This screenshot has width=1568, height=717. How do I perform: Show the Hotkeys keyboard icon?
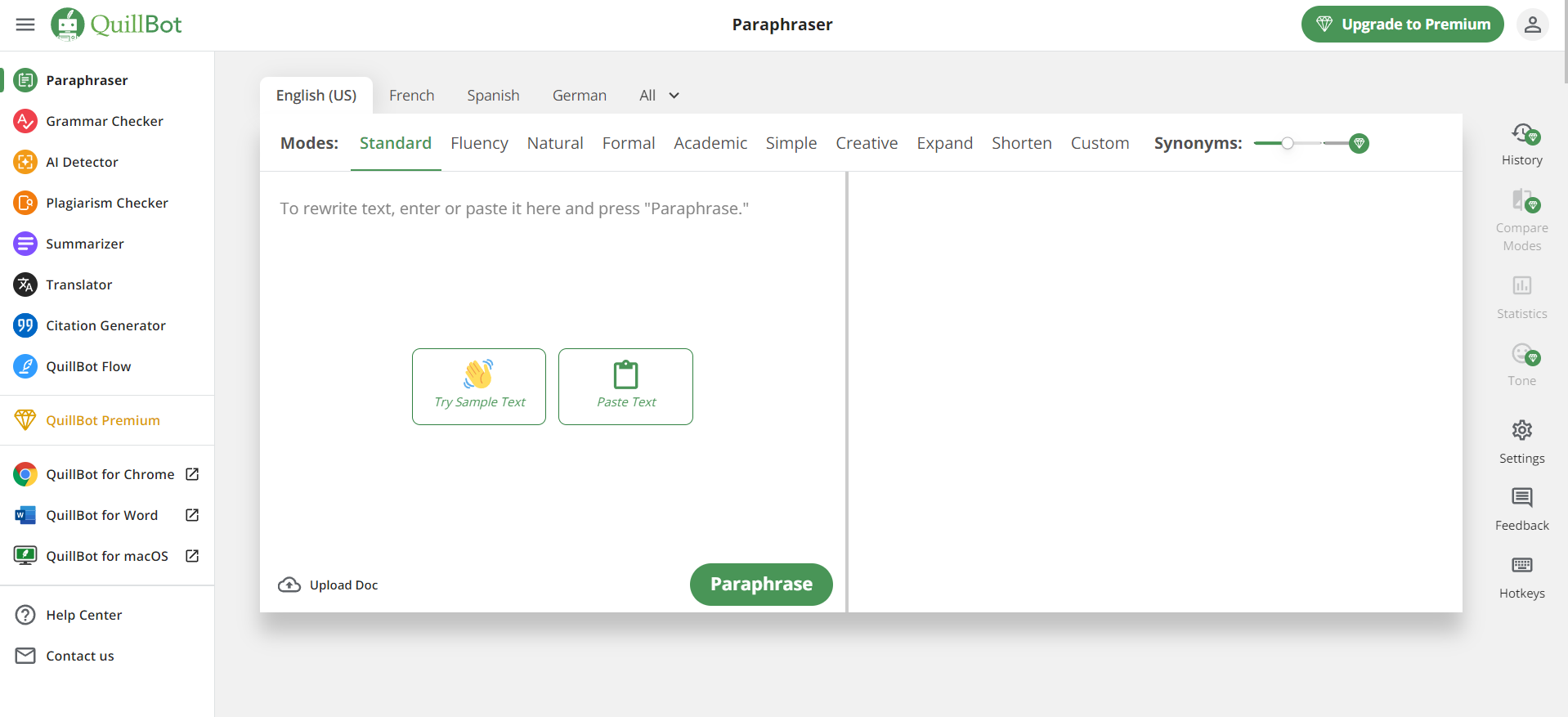click(1521, 565)
